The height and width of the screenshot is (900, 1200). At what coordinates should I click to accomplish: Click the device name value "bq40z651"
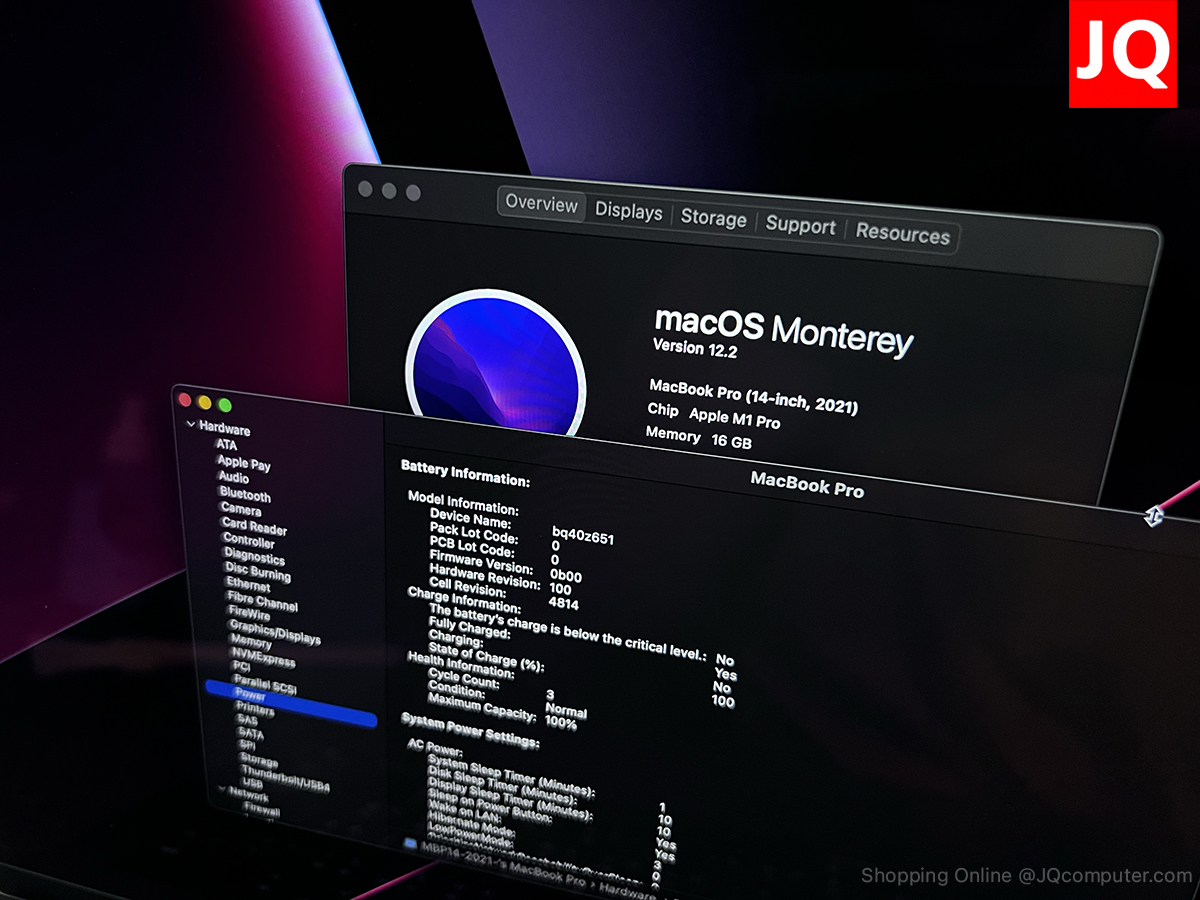(583, 537)
